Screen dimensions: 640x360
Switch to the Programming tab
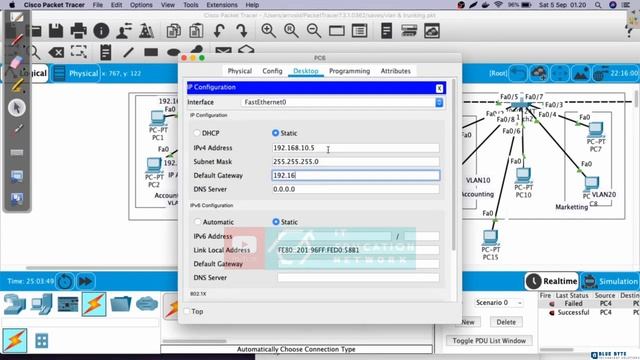[349, 71]
